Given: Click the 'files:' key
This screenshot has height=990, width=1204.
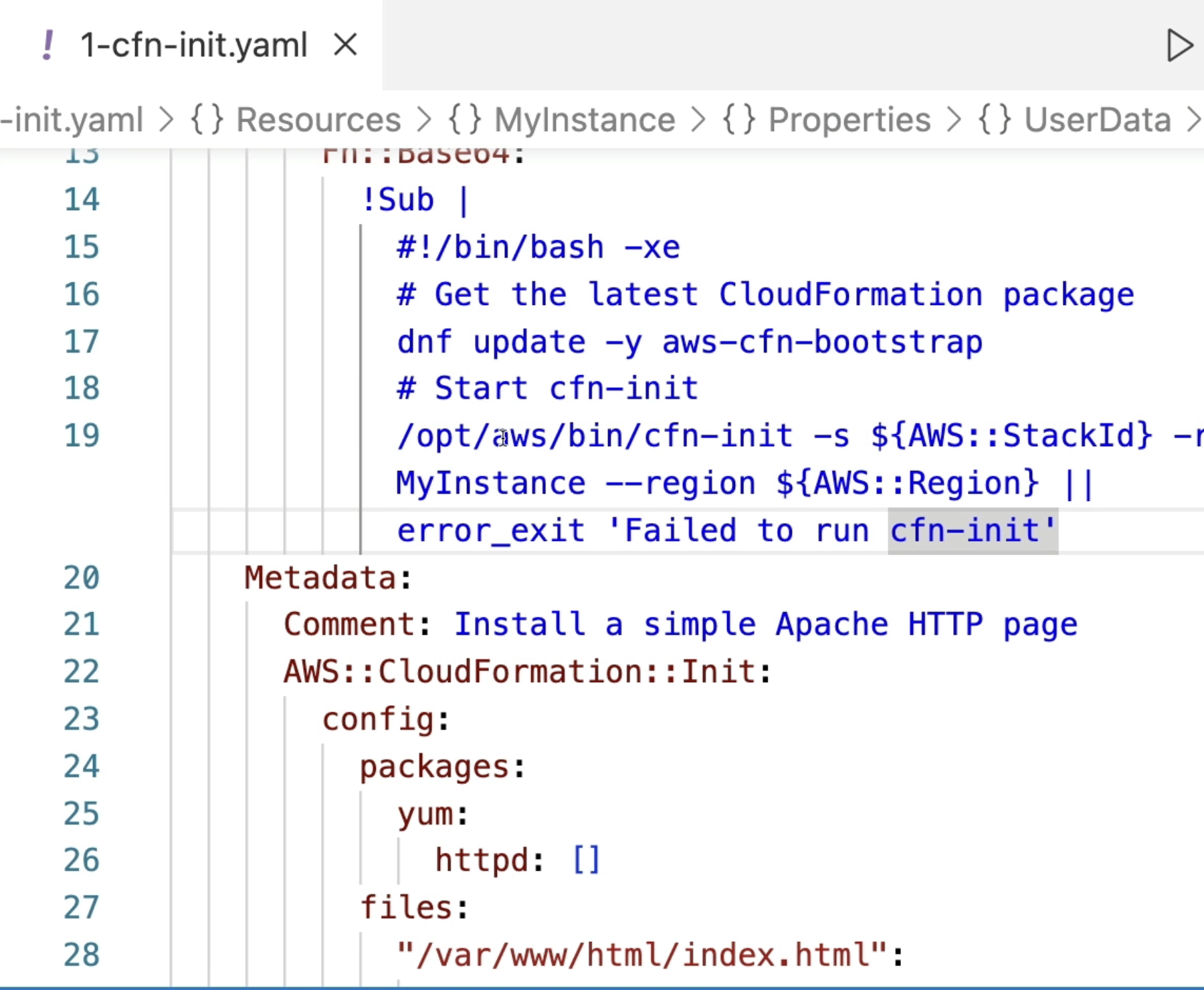Looking at the screenshot, I should click(414, 908).
